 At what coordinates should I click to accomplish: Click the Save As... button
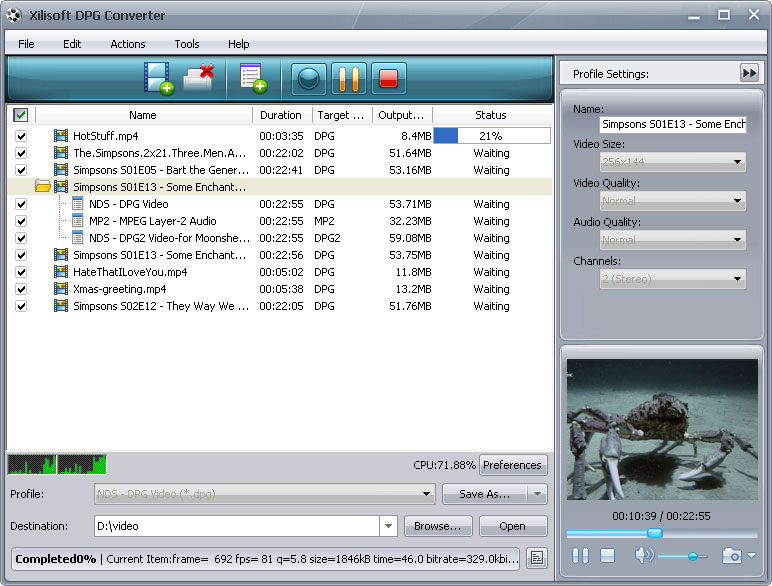click(x=484, y=494)
